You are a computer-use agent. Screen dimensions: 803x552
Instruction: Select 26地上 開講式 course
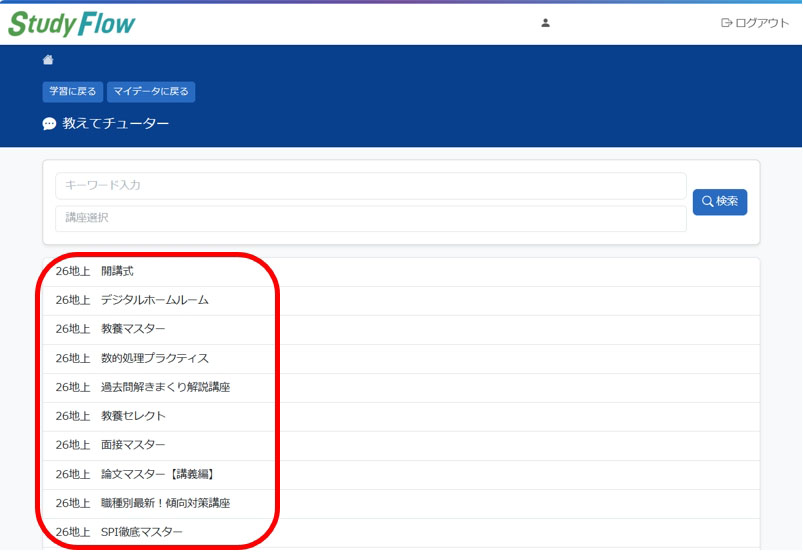coord(95,271)
